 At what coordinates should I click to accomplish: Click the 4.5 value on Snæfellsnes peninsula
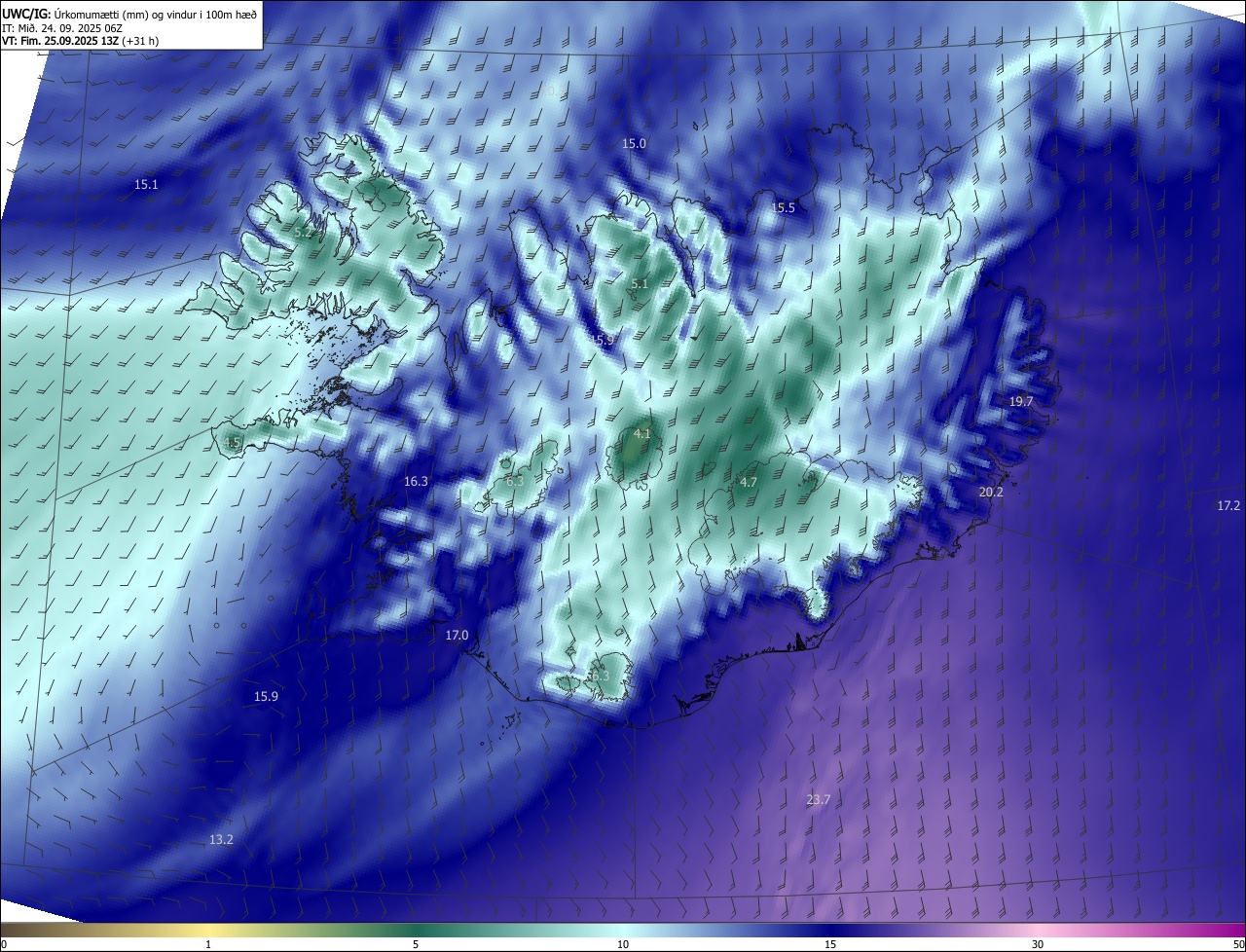tap(232, 442)
